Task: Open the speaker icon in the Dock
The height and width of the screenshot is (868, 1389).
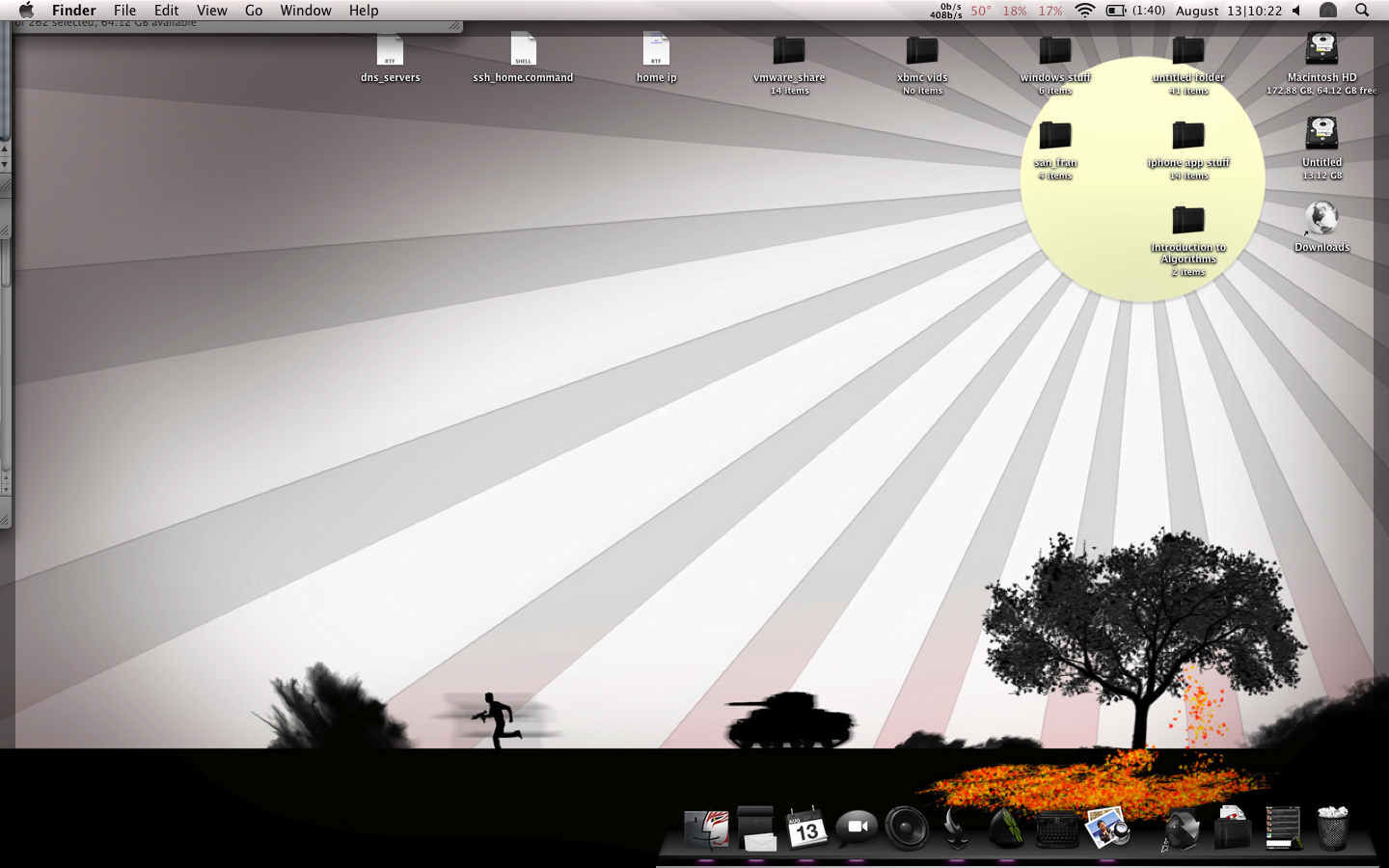Action: pyautogui.click(x=907, y=828)
